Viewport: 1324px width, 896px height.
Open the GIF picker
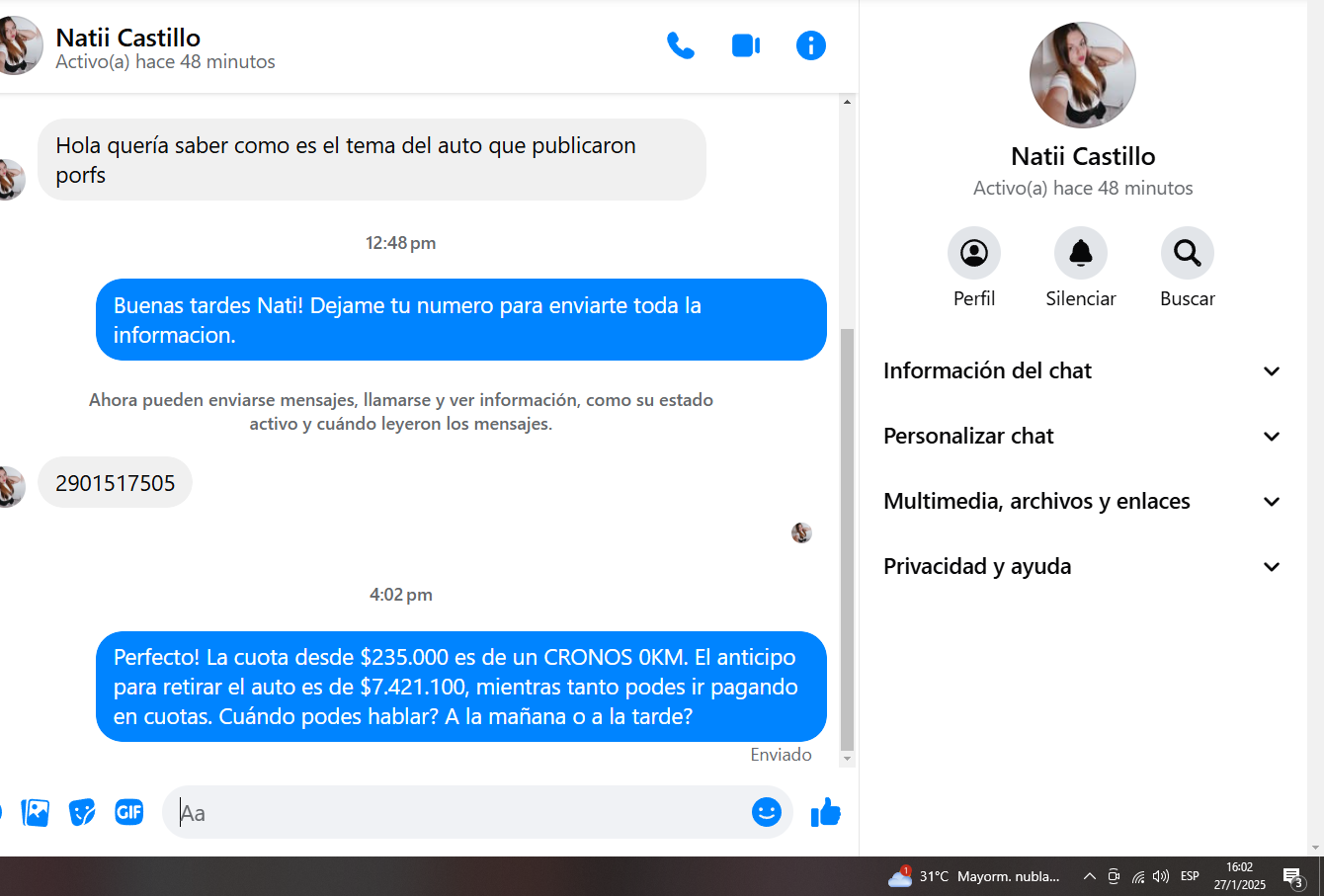[x=129, y=812]
